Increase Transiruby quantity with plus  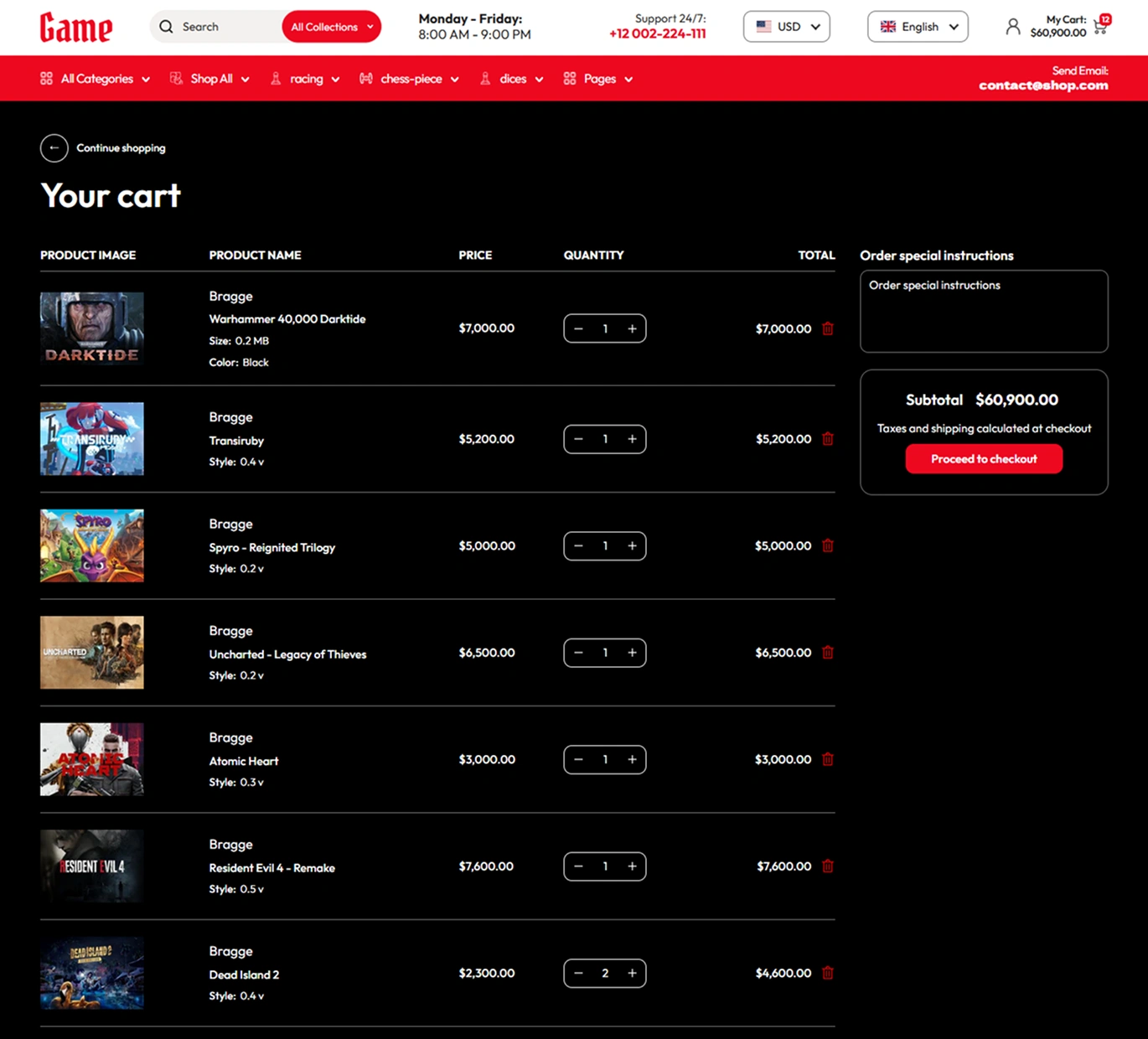coord(632,439)
